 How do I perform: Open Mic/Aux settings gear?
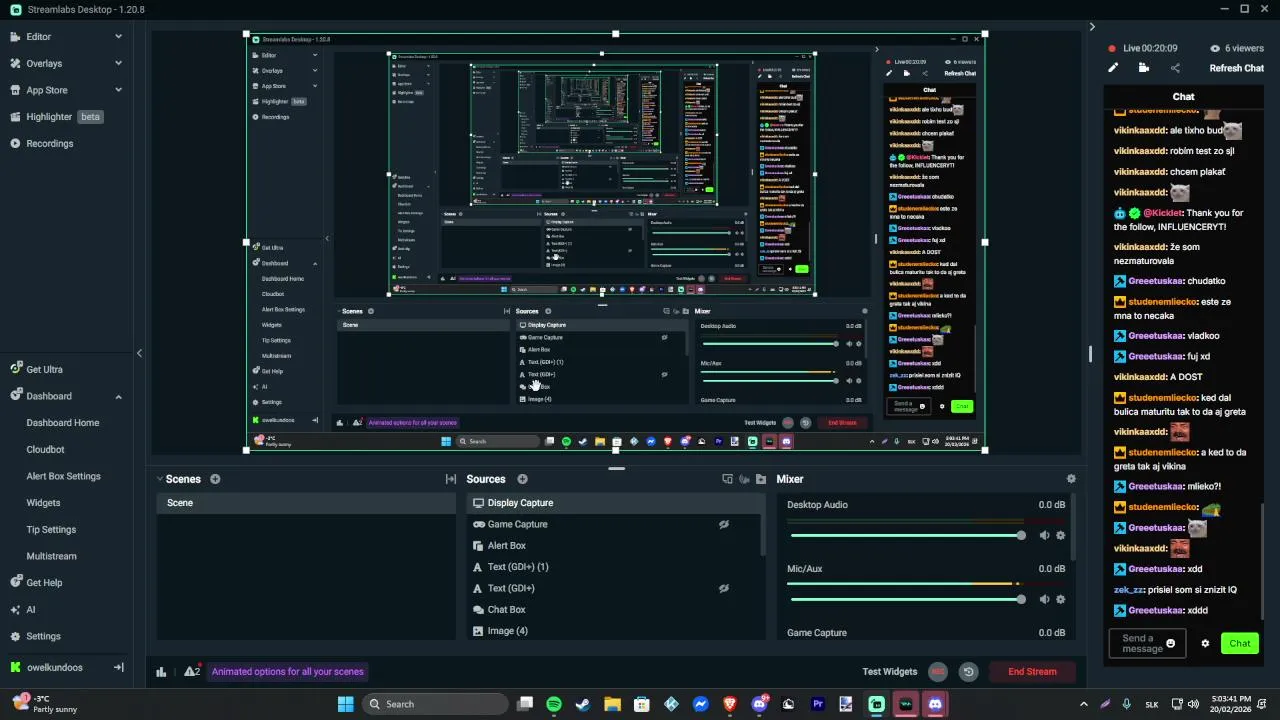pos(1061,599)
